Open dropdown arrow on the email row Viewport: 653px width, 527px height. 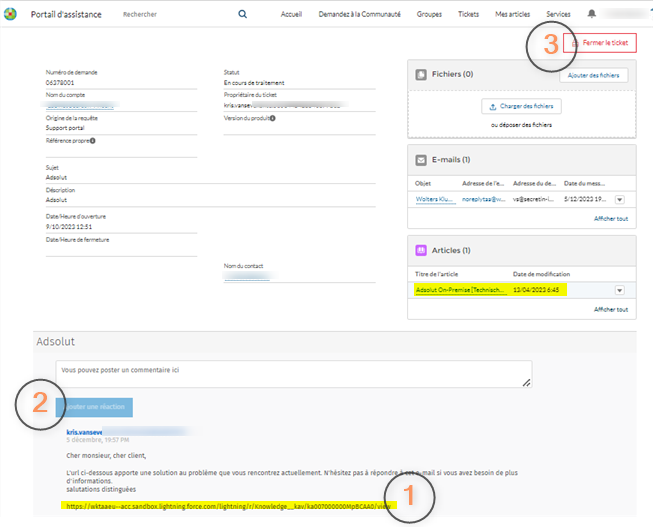(620, 200)
